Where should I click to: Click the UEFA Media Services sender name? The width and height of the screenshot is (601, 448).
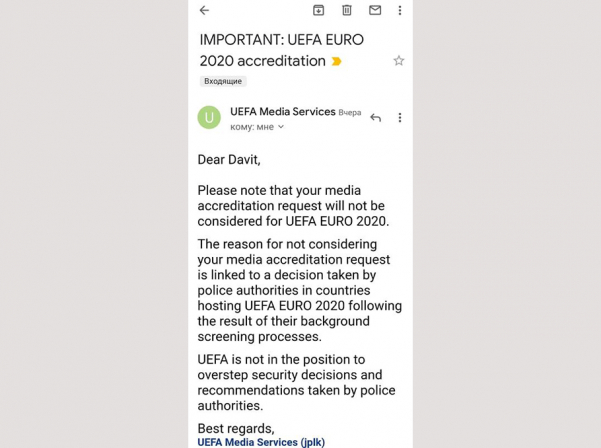point(283,112)
